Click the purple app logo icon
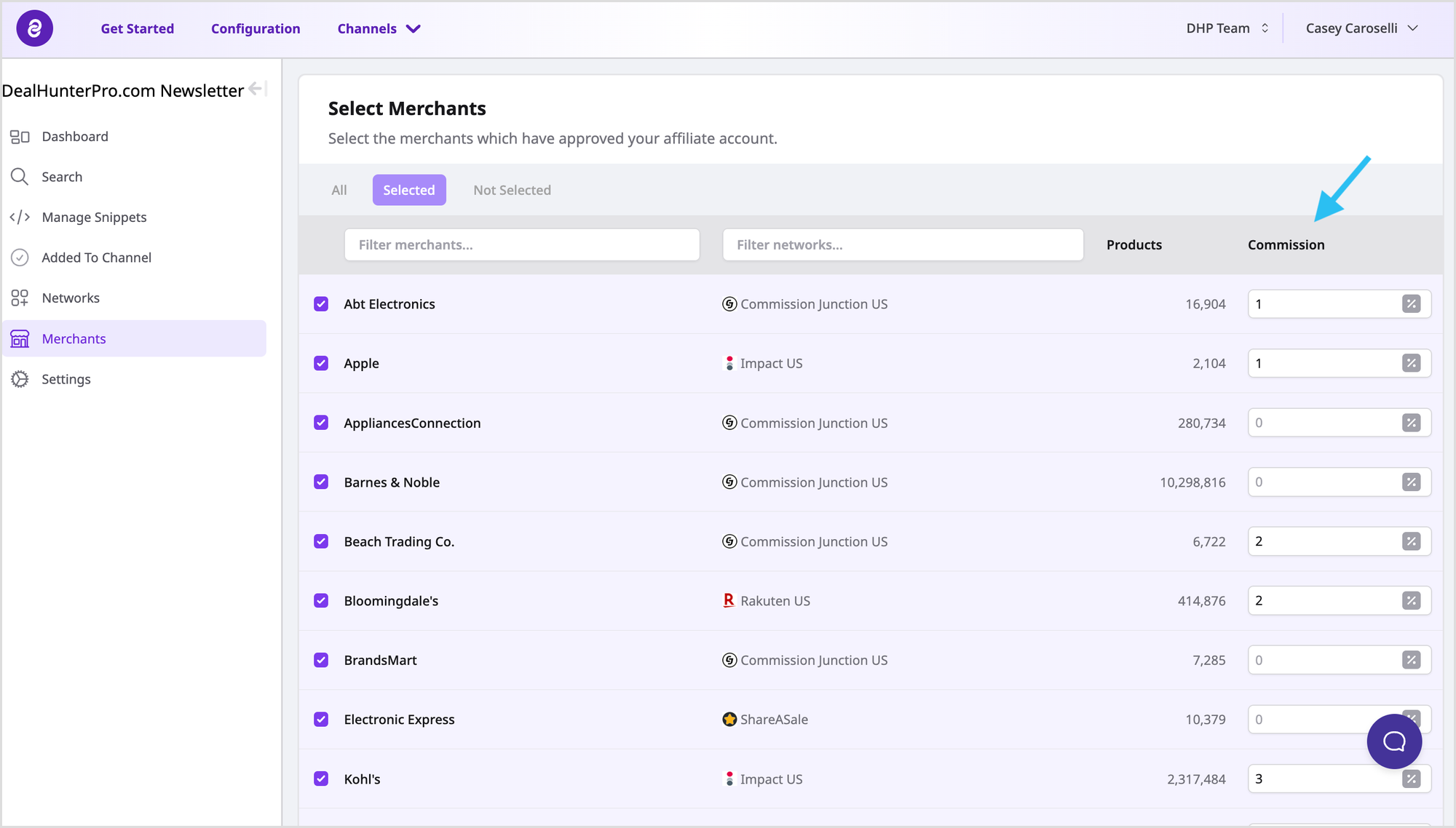Viewport: 1456px width, 828px height. [x=34, y=28]
